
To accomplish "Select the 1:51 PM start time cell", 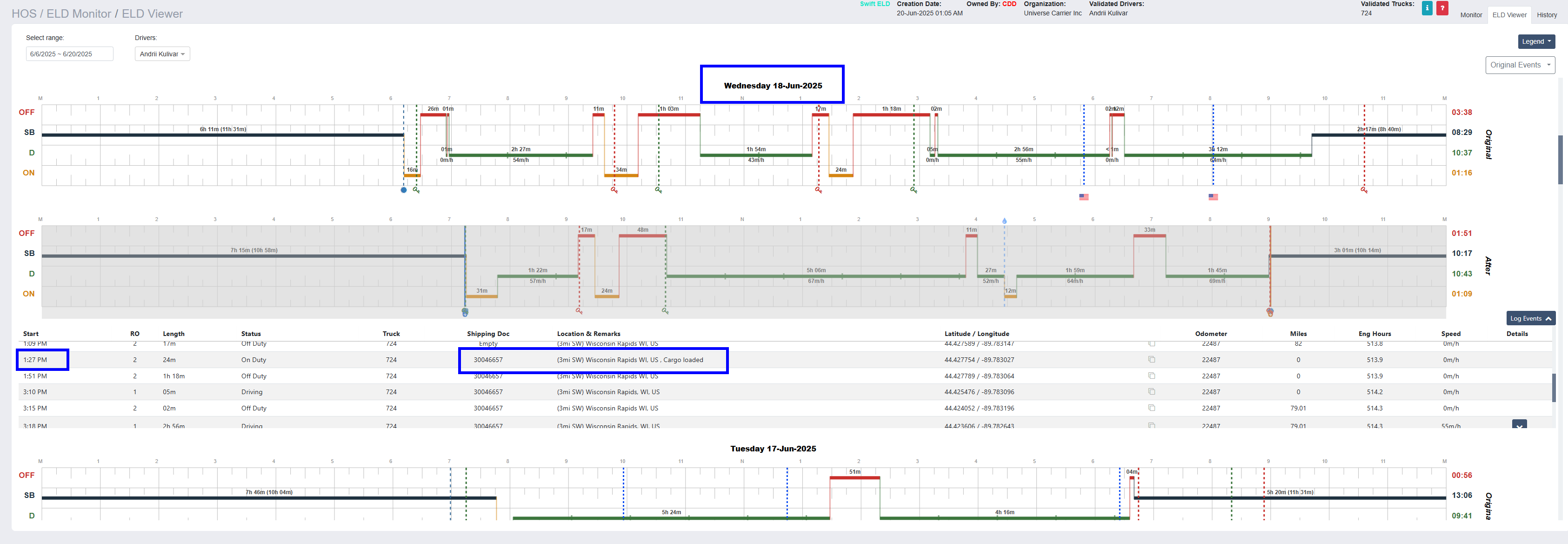I will [x=35, y=376].
